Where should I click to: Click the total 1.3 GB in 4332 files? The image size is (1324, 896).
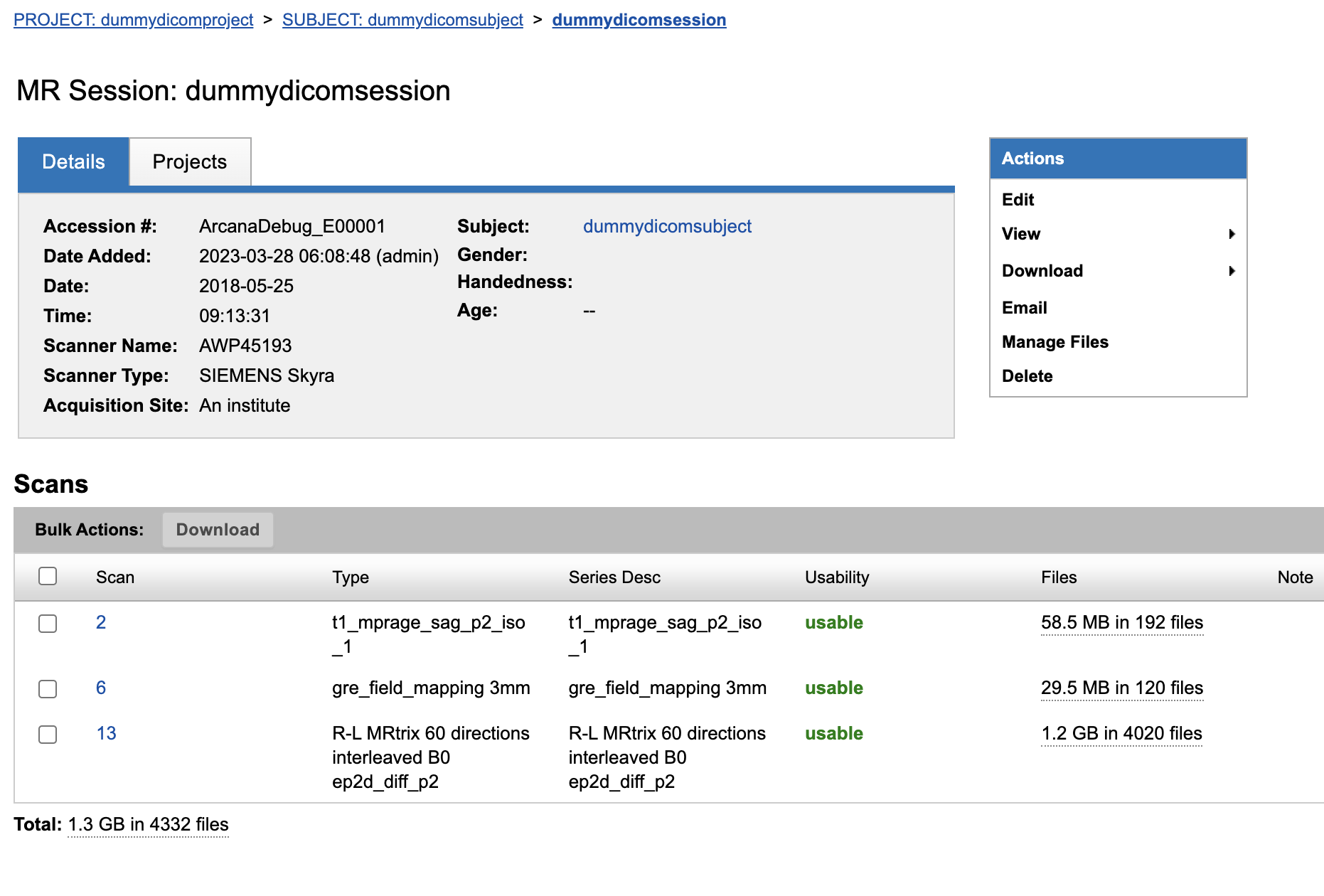point(148,824)
